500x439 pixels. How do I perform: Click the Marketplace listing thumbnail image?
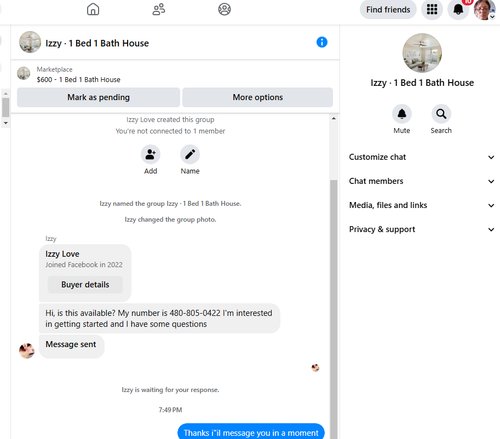[x=24, y=73]
